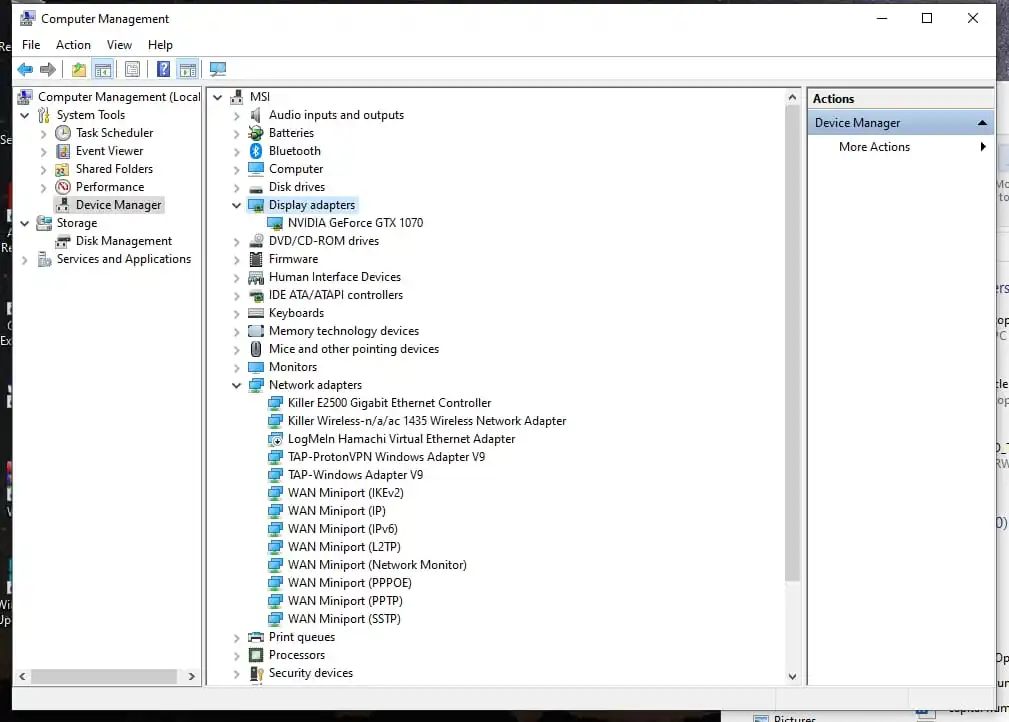This screenshot has height=722, width=1009.
Task: Click the left tree horizontal scroll right arrow
Action: 191,676
